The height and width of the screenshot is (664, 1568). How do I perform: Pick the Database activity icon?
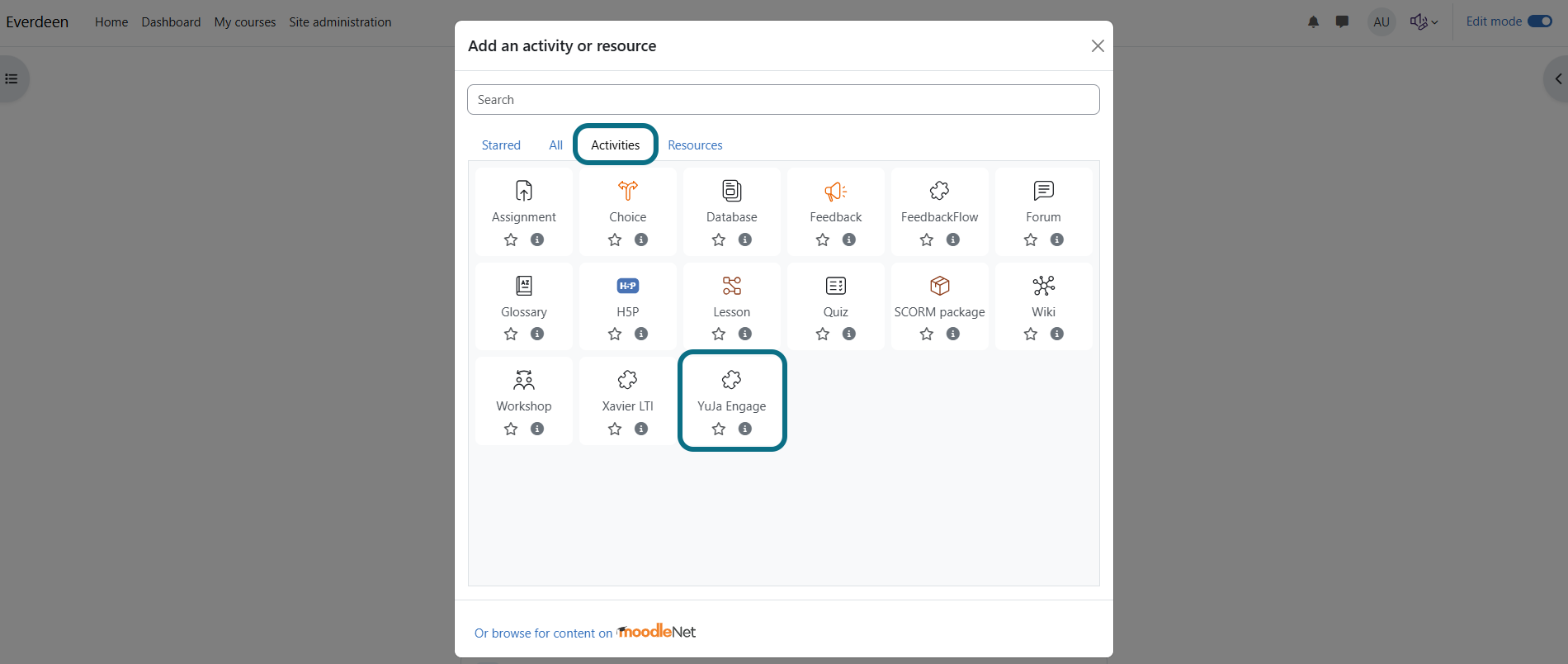click(732, 191)
